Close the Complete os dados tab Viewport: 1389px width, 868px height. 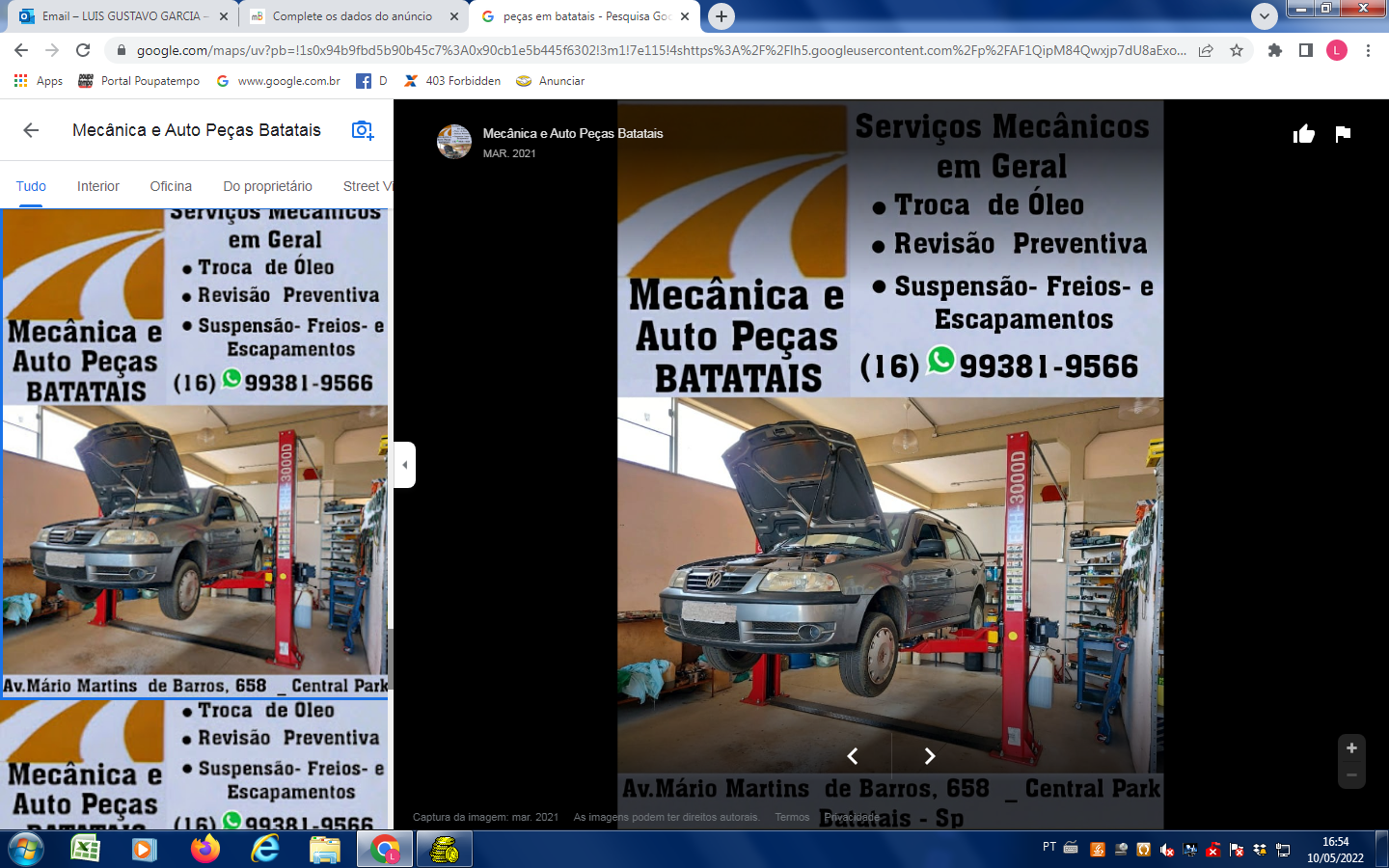point(454,16)
